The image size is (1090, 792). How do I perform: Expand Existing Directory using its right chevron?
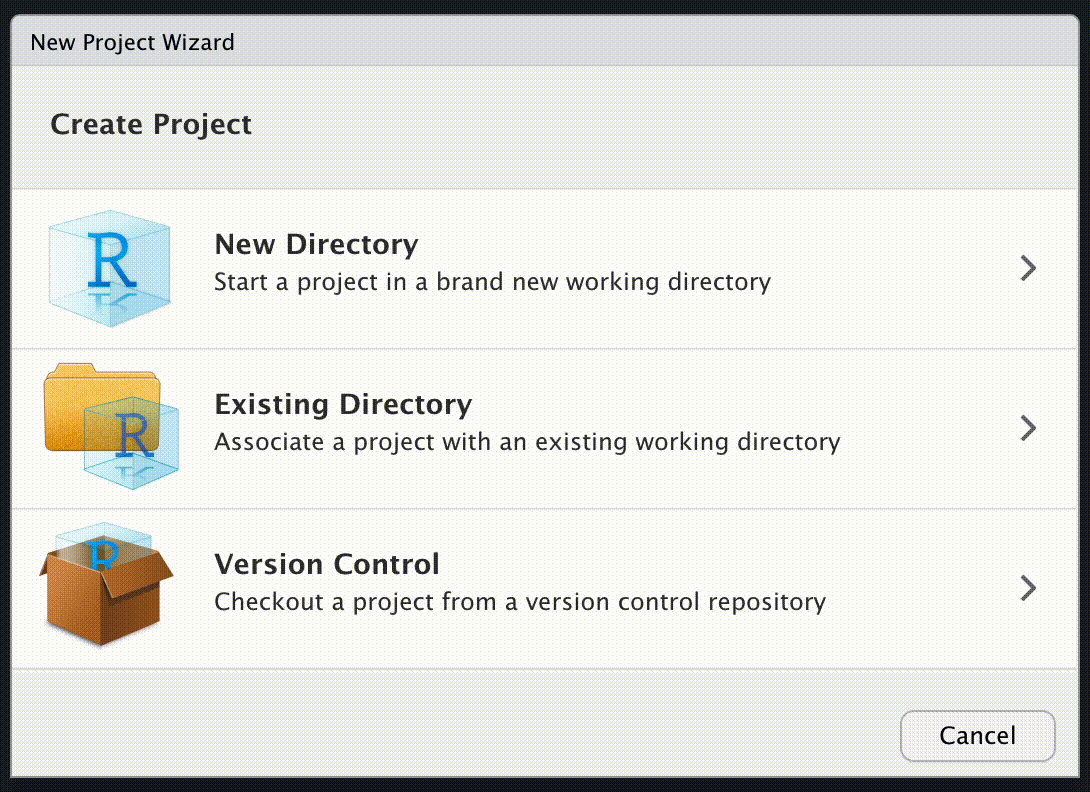click(x=1028, y=428)
